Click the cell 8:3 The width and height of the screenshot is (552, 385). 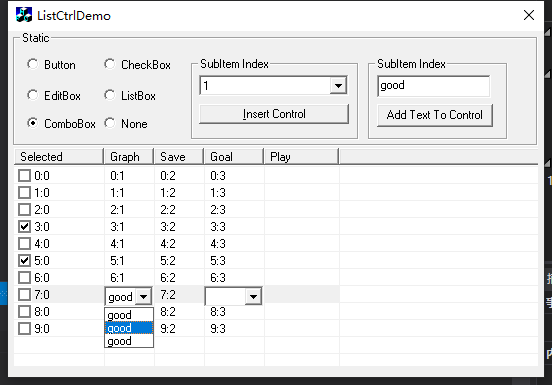218,312
